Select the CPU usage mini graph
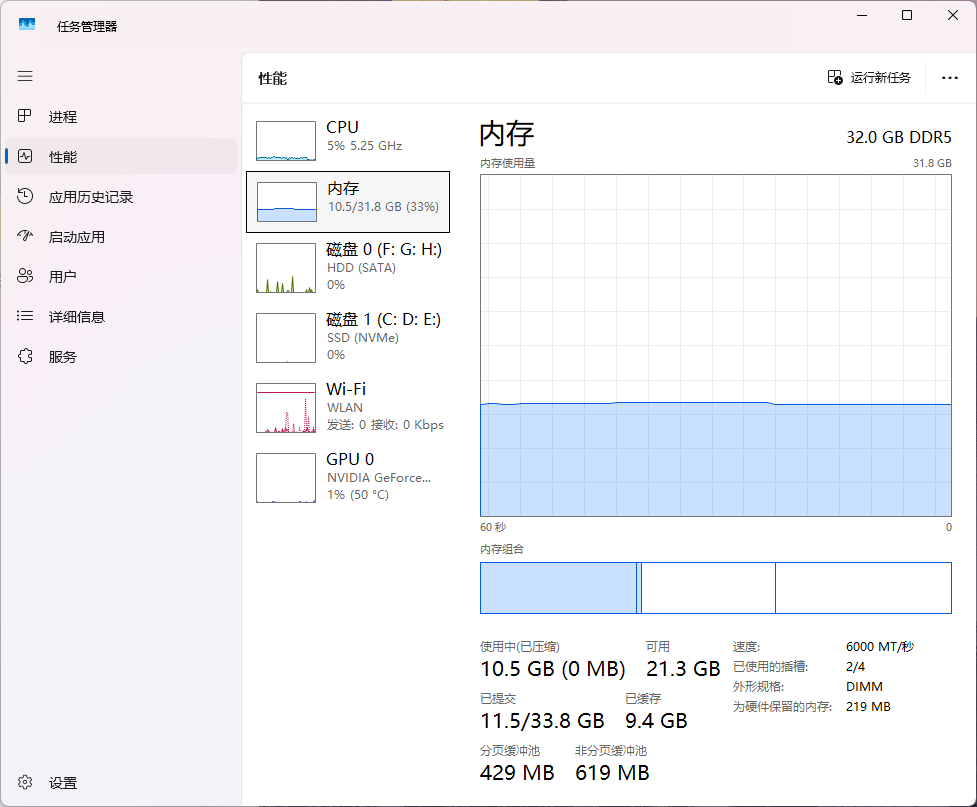Viewport: 977px width, 807px height. coord(286,141)
